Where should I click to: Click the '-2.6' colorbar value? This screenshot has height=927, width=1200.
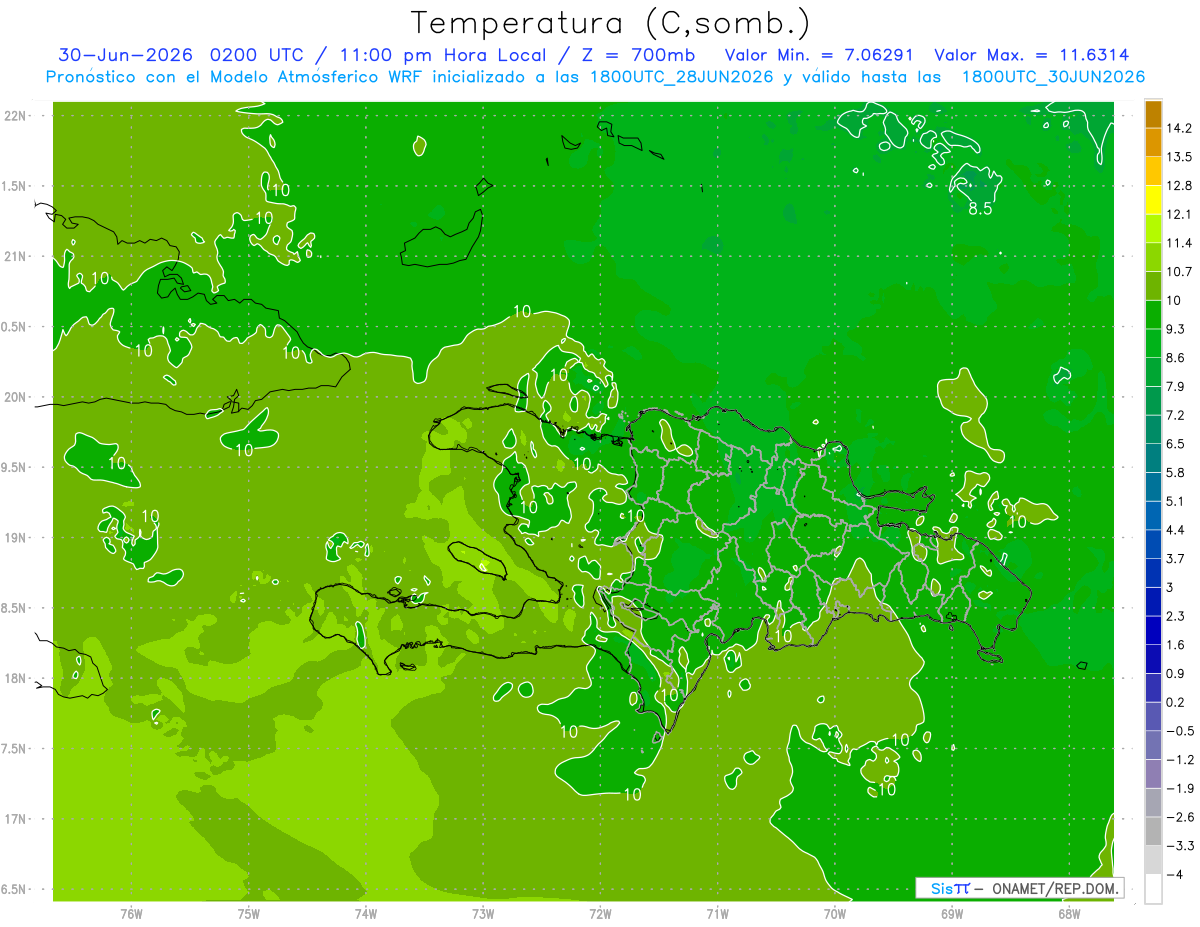[1179, 817]
